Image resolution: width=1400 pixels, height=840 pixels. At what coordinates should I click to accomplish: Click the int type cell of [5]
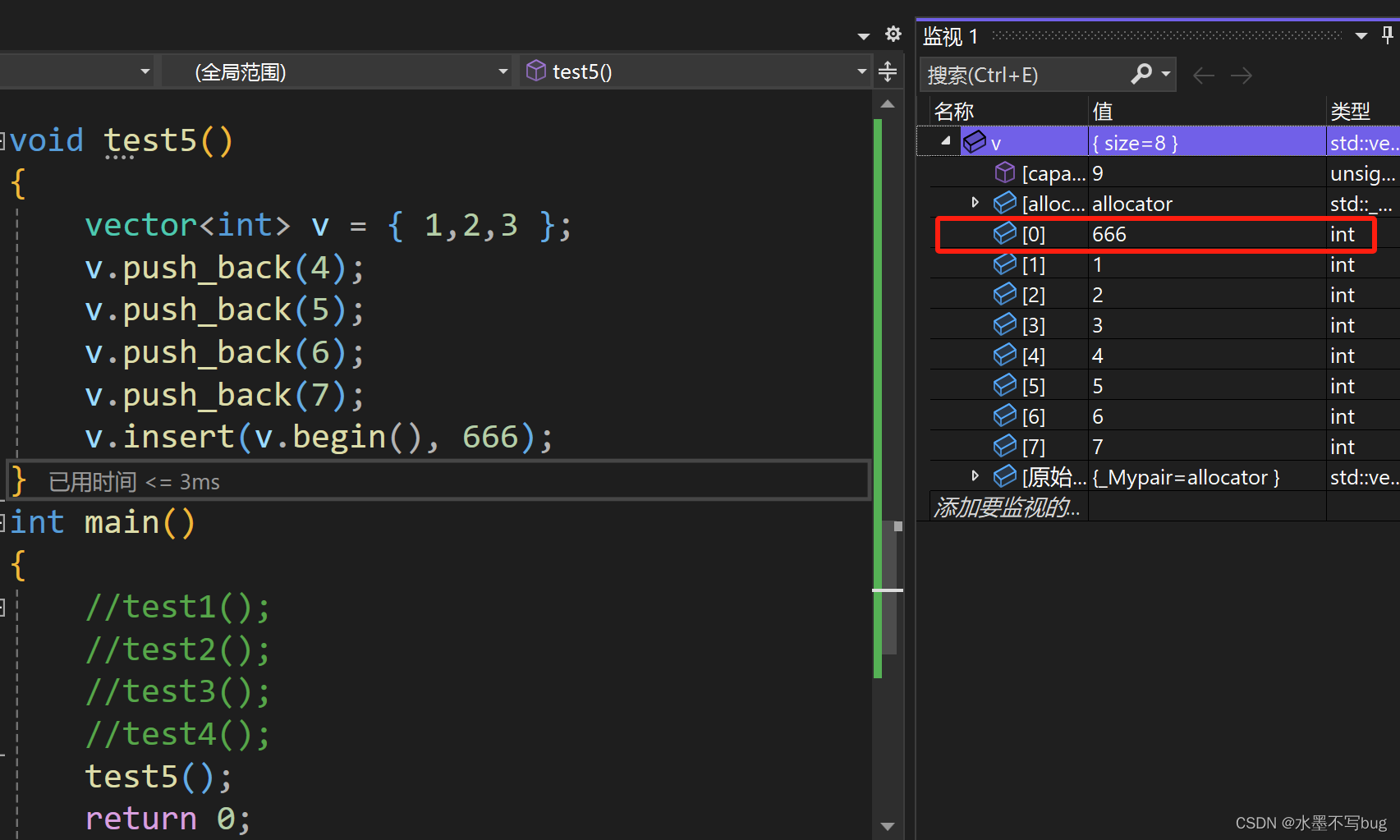pyautogui.click(x=1363, y=386)
